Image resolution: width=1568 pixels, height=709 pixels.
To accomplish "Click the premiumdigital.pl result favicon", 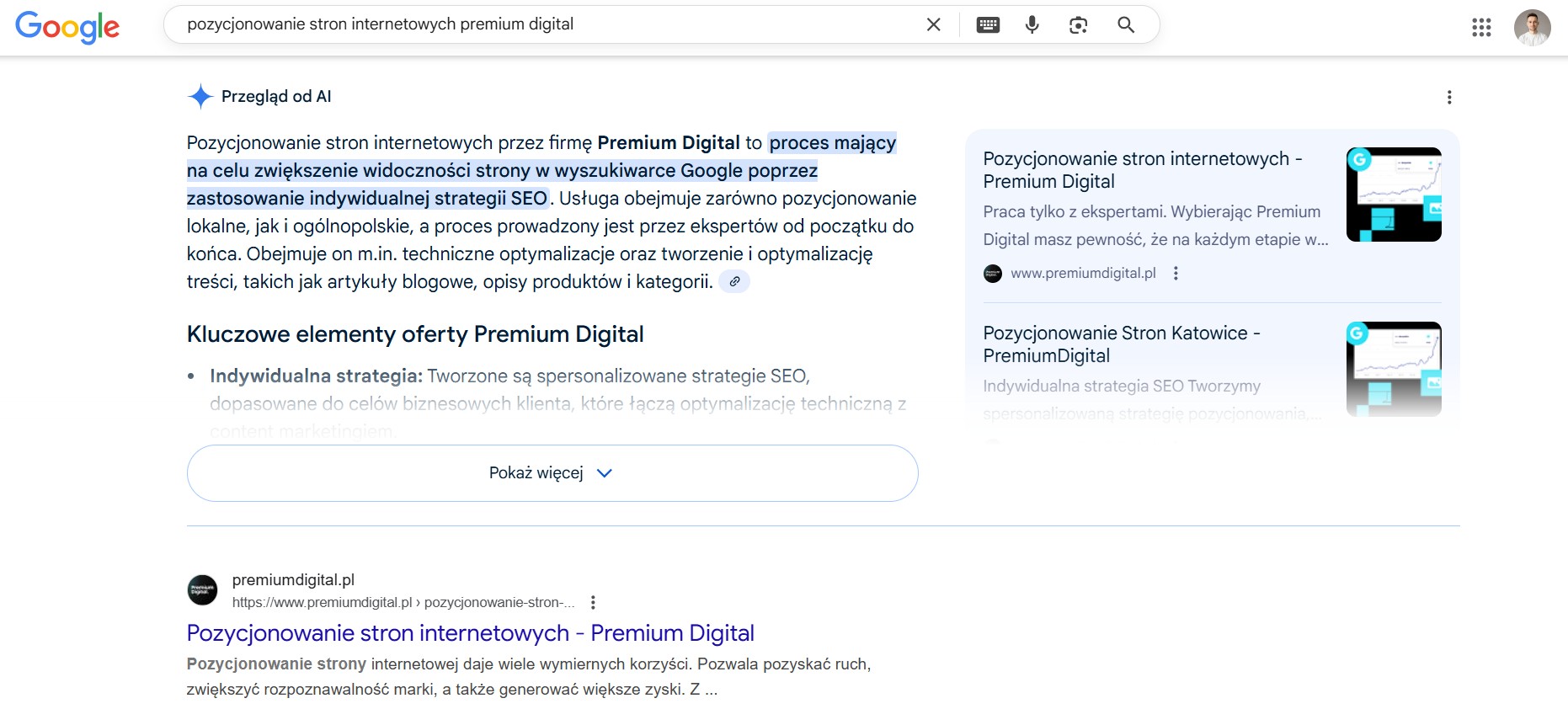I will click(202, 590).
